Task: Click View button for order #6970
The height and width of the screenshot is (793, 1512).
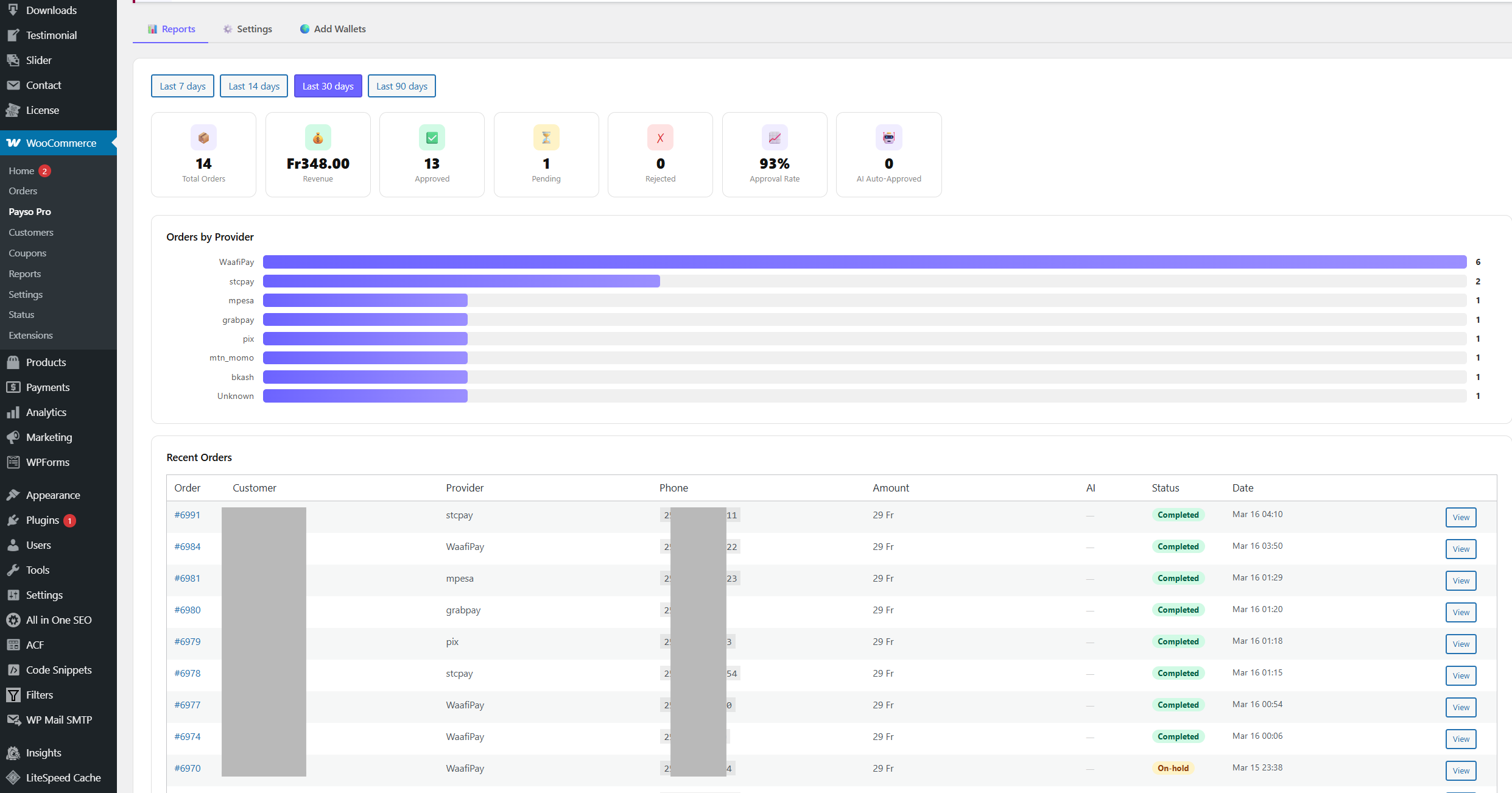Action: tap(1460, 770)
